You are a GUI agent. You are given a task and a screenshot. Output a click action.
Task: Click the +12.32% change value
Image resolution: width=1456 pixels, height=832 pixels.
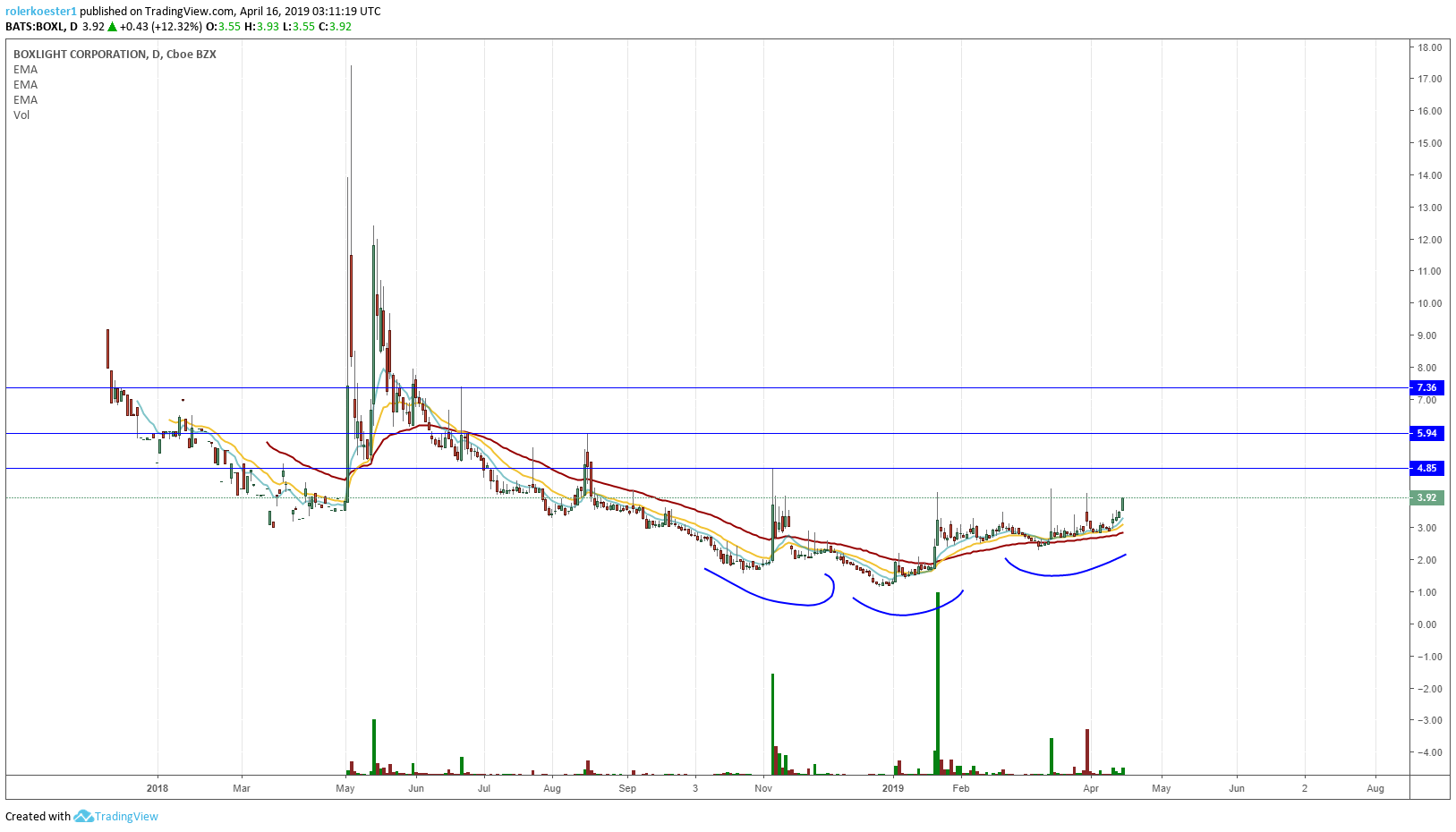click(176, 27)
